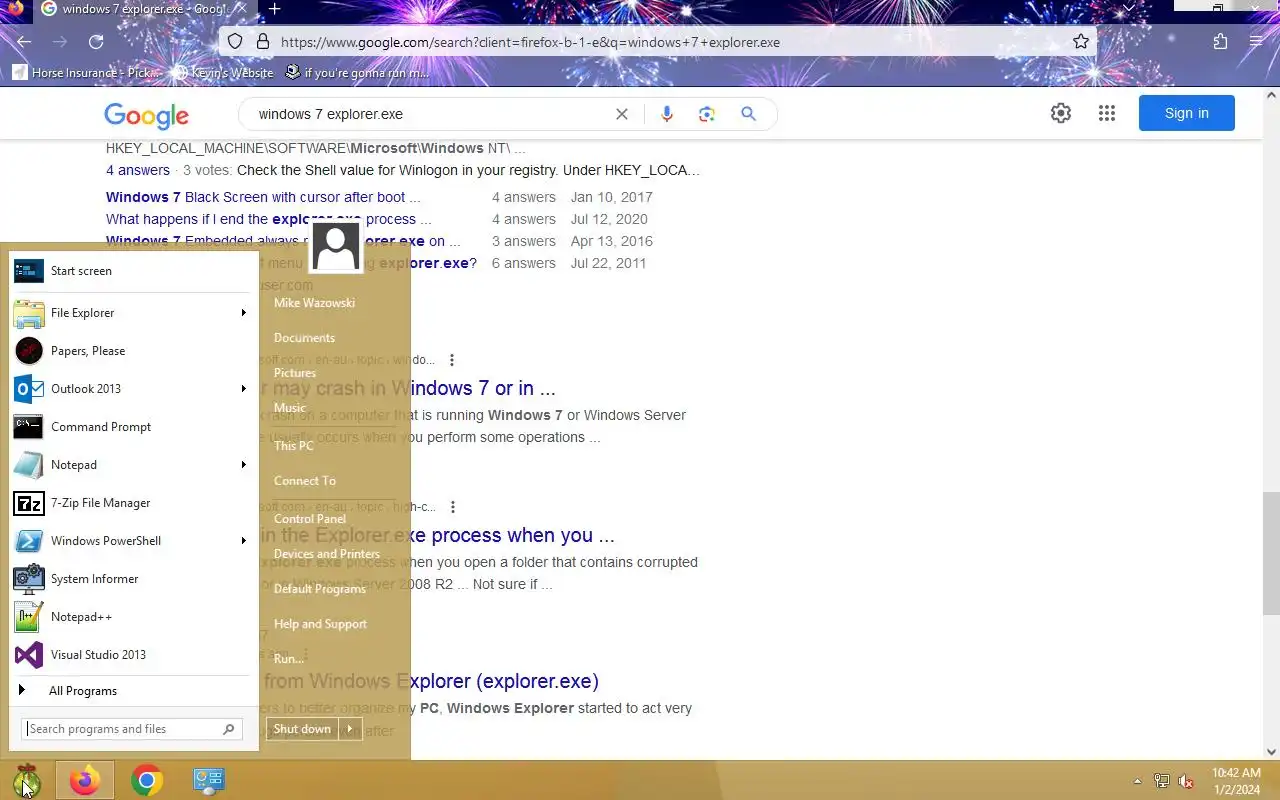Screen dimensions: 1280x800
Task: Click the user account picture in start menu
Action: click(335, 247)
